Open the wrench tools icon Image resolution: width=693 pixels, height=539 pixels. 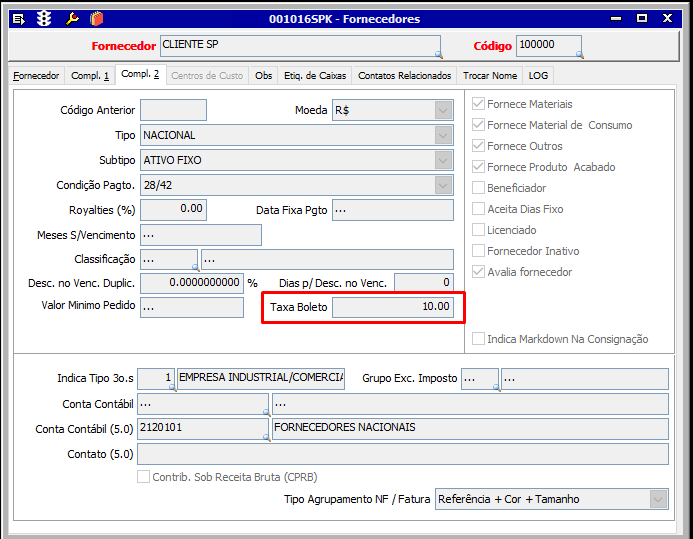coord(72,19)
